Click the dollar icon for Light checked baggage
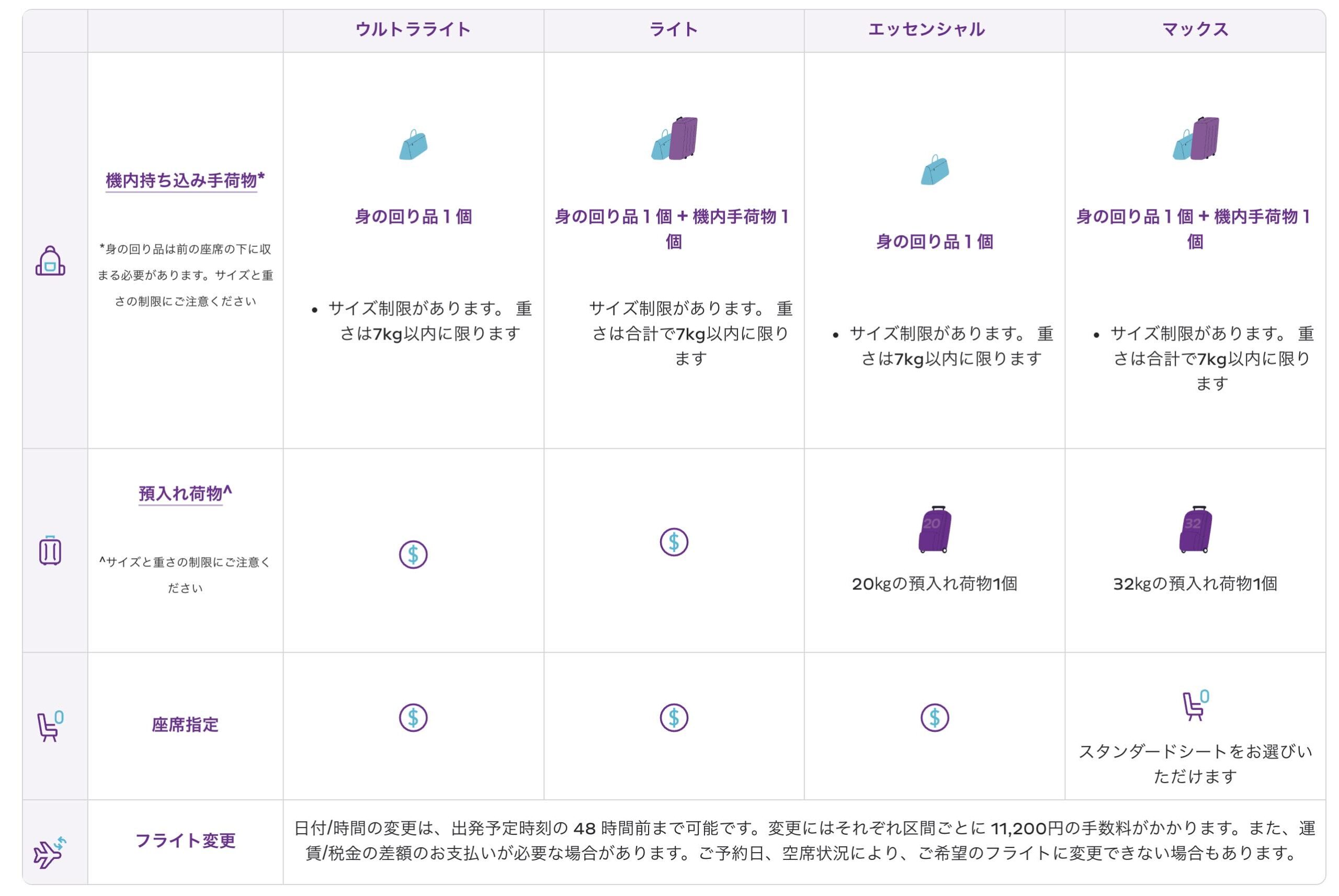The width and height of the screenshot is (1339, 896). coord(674,542)
